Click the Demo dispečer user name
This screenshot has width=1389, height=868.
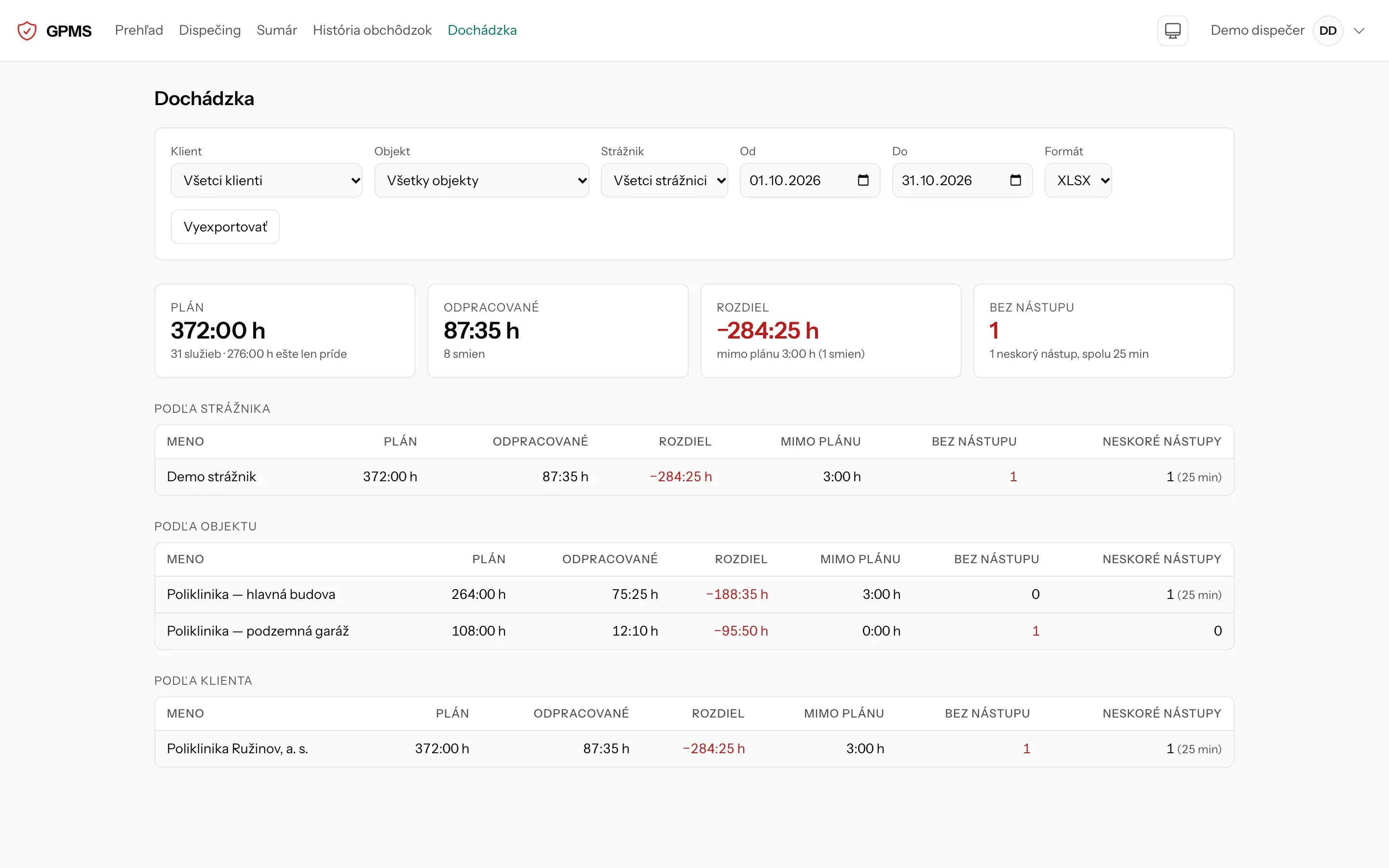point(1257,30)
